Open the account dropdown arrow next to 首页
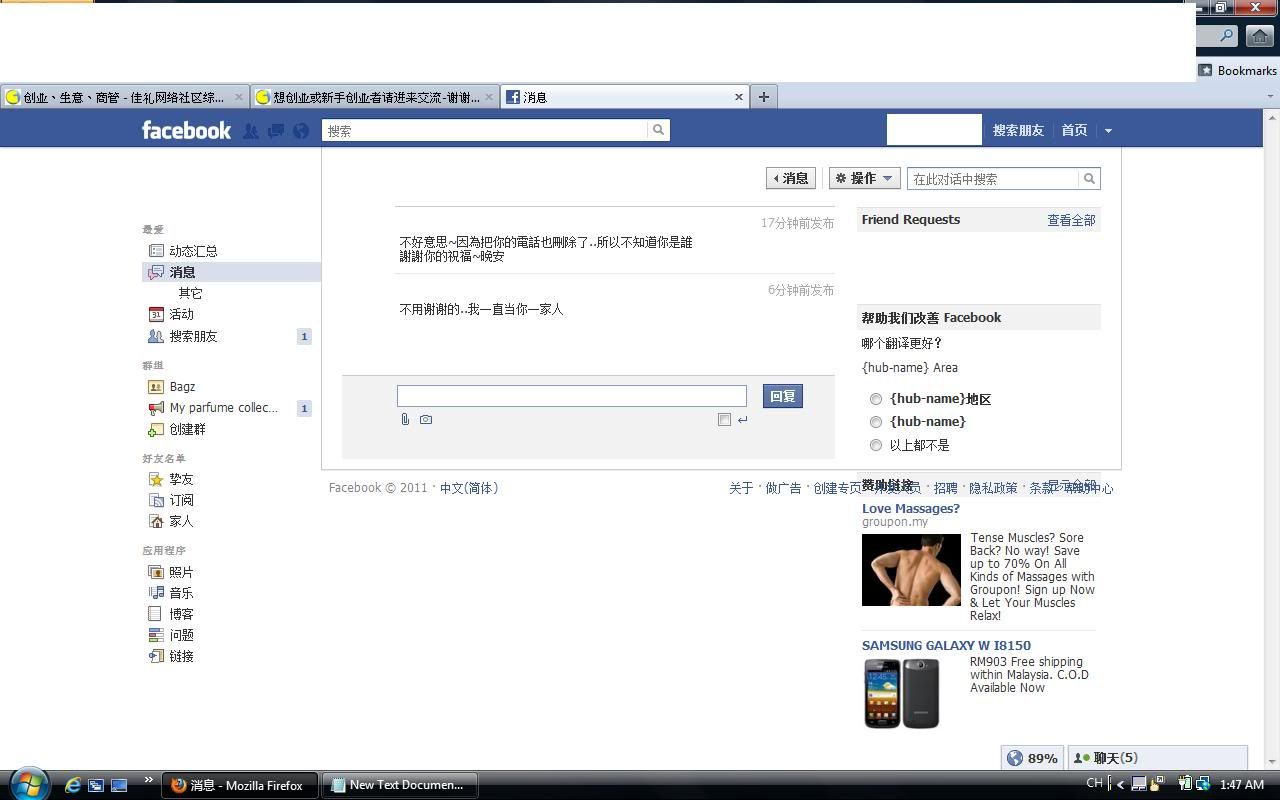Screen dimensions: 1280x800 click(x=1108, y=131)
